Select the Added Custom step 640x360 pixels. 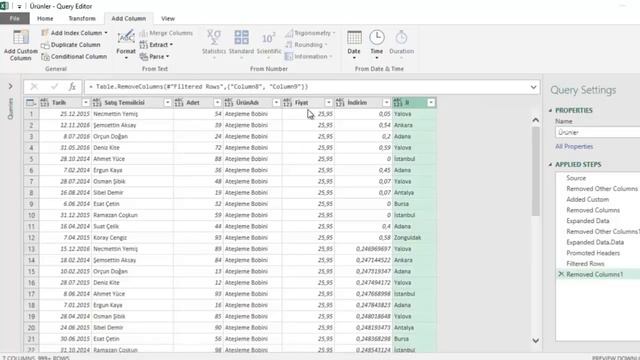tap(587, 199)
